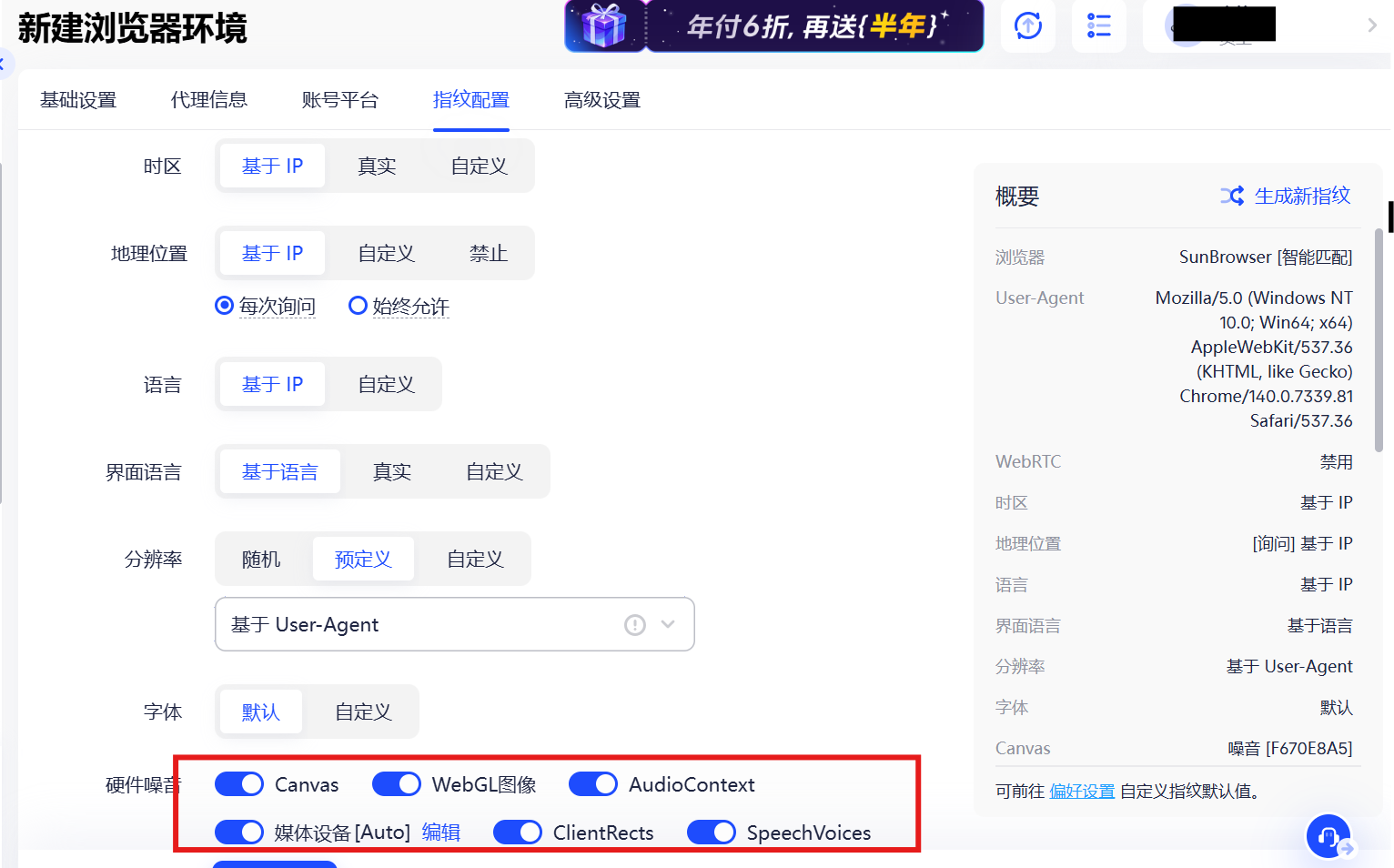Disable the SpeechVoices toggle

pyautogui.click(x=712, y=832)
